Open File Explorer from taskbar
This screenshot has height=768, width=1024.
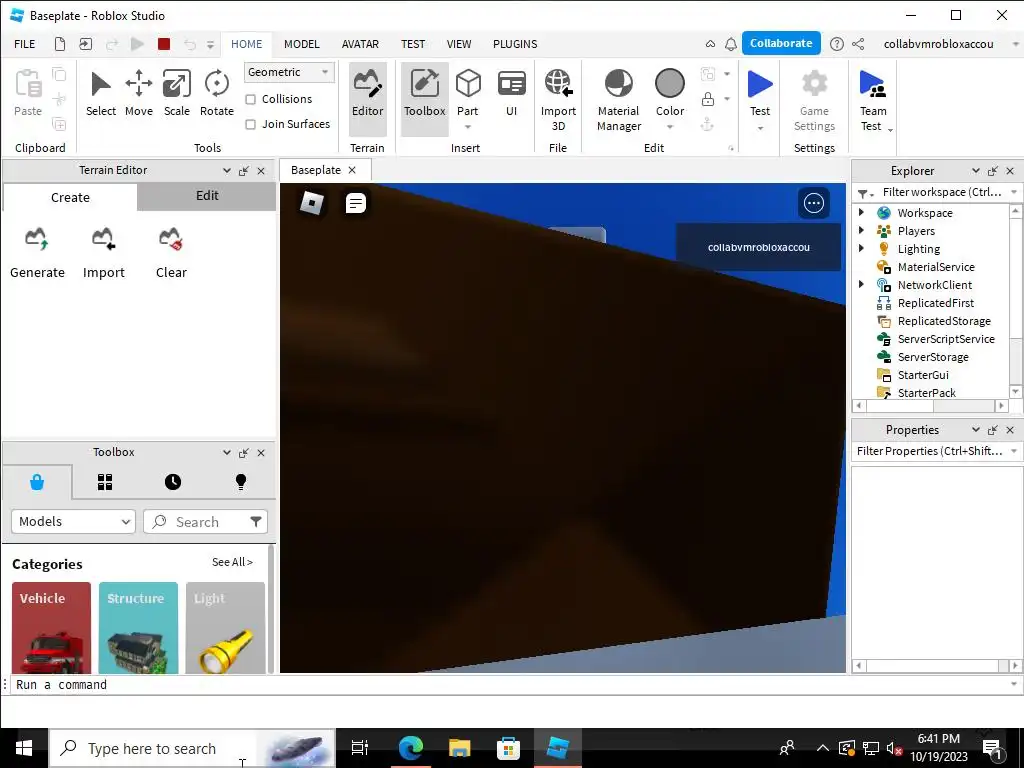pyautogui.click(x=459, y=748)
